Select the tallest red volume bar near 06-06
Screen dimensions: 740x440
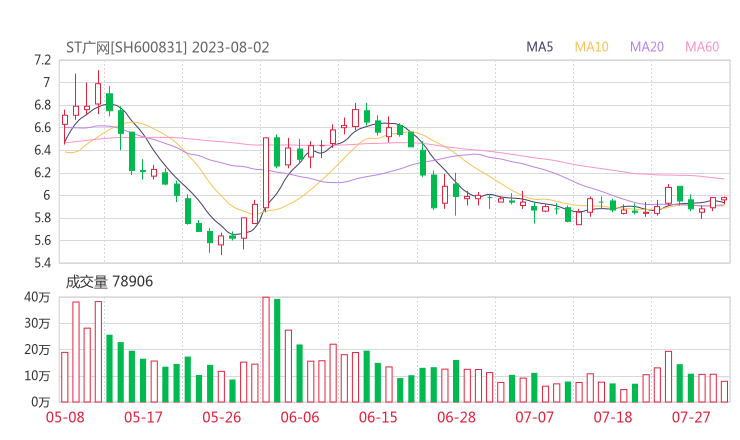[266, 350]
